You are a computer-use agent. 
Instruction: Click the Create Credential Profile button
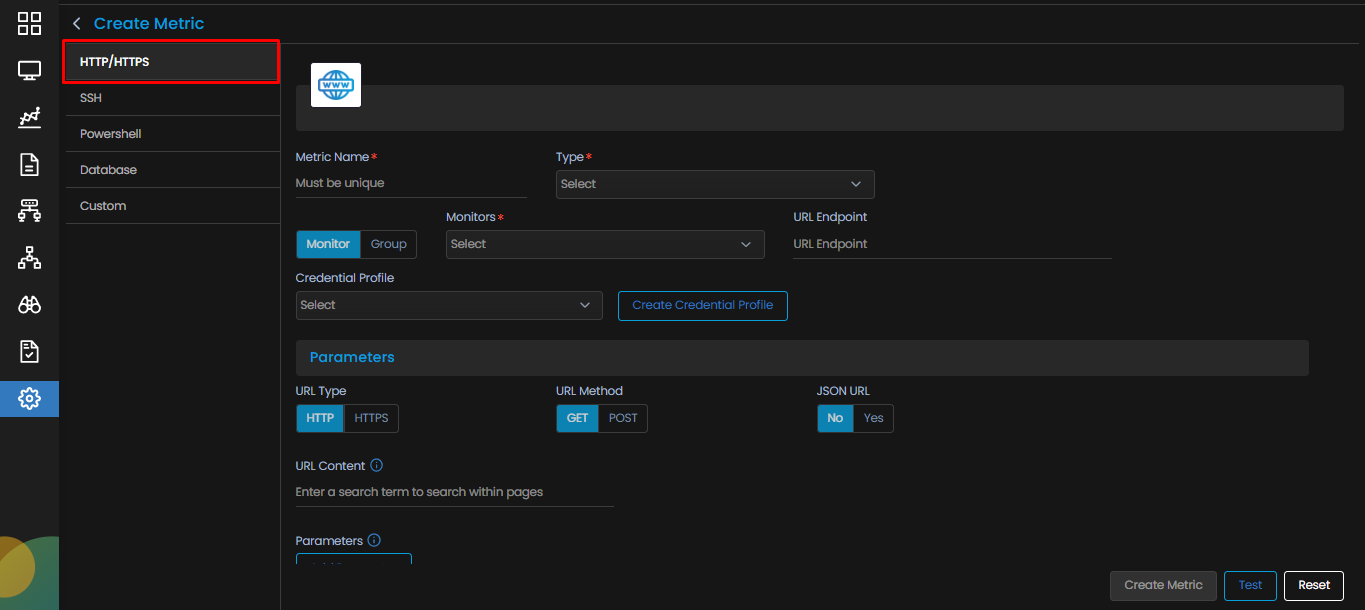703,305
